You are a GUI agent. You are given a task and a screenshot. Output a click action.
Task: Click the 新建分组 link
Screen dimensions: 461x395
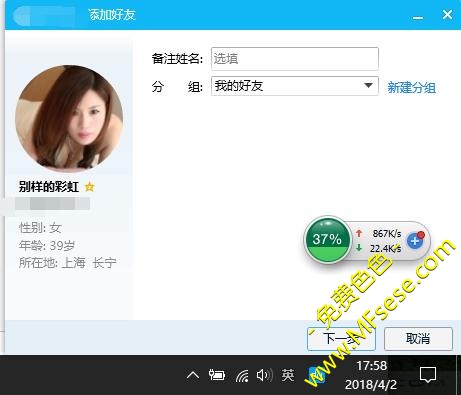412,88
